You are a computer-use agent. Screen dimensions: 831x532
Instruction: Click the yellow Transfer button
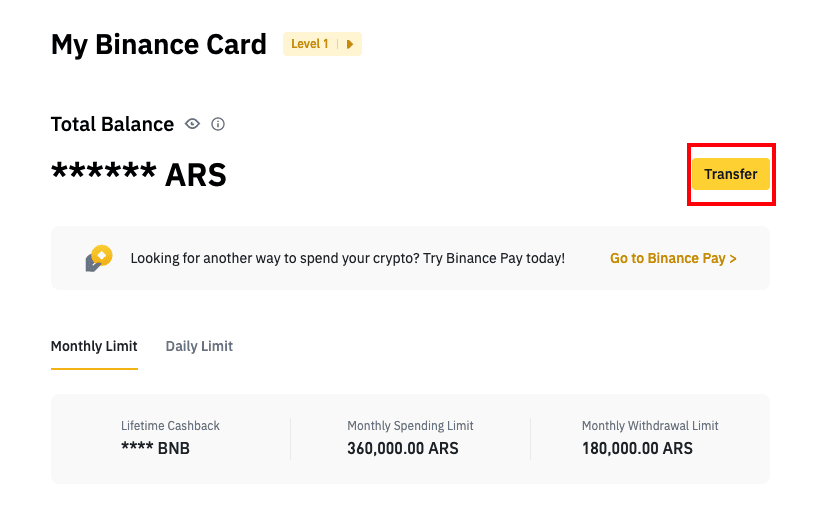pyautogui.click(x=731, y=174)
